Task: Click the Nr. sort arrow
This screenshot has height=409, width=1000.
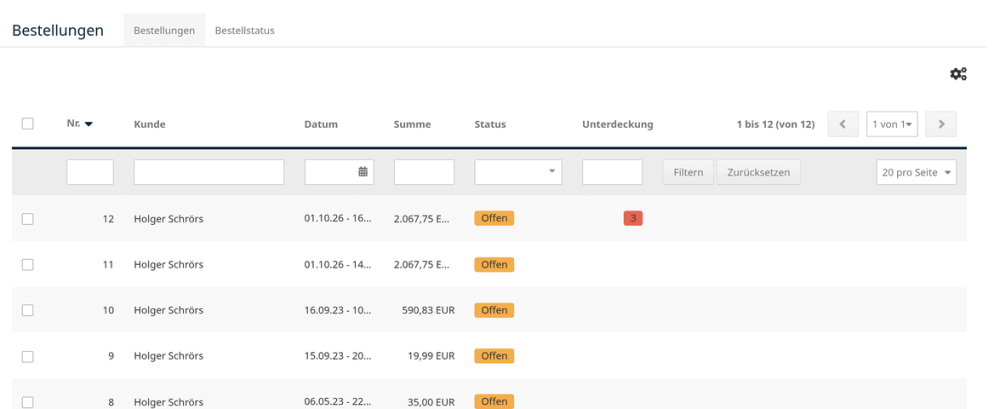Action: (89, 124)
